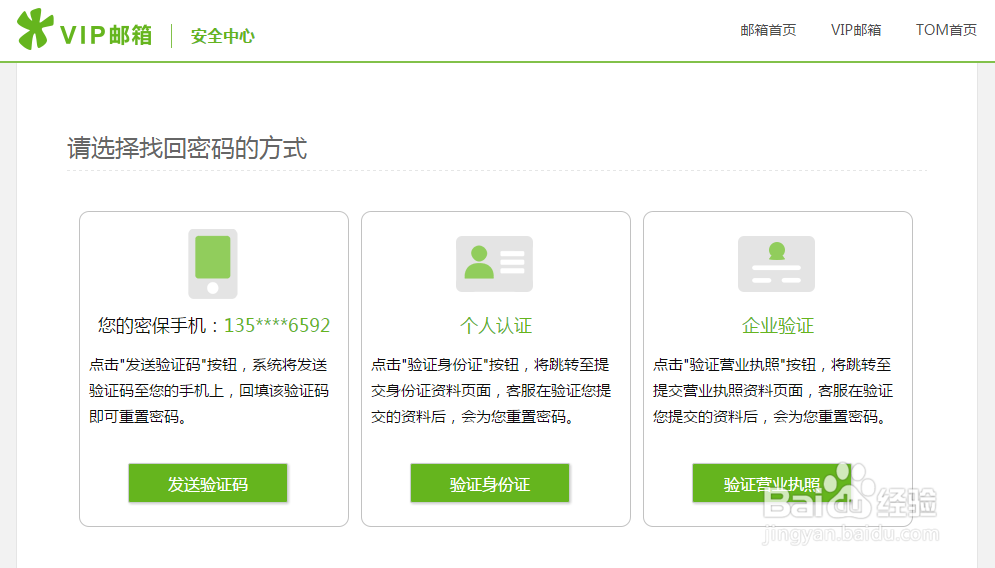This screenshot has width=995, height=568.
Task: Select the 企业验证 heading
Action: click(777, 326)
